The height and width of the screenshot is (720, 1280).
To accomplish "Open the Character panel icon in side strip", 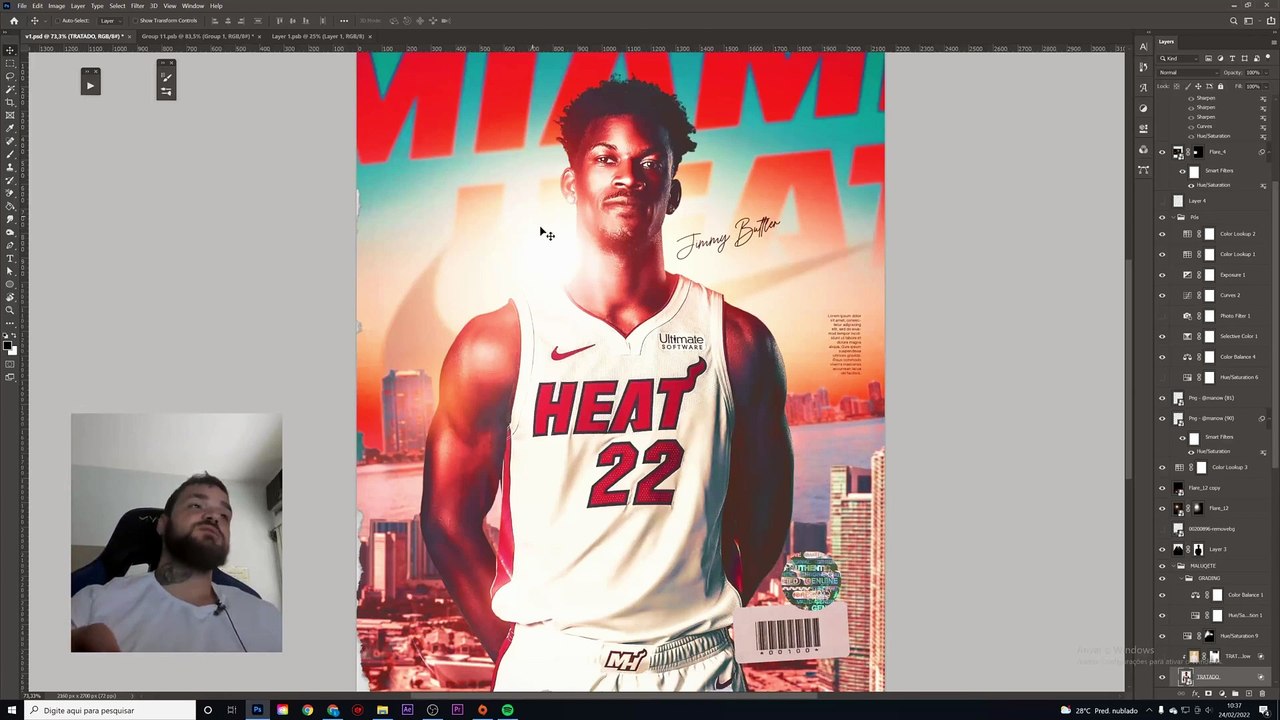I will pyautogui.click(x=1144, y=47).
